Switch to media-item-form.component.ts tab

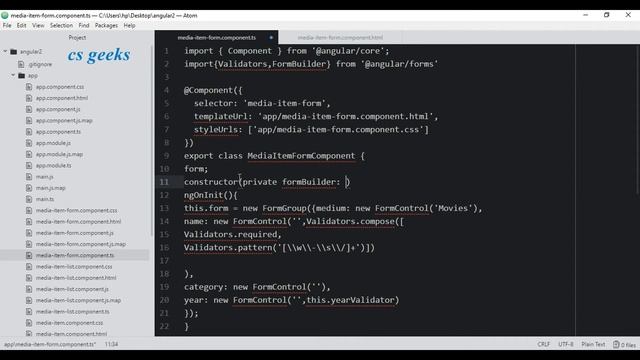(x=217, y=38)
